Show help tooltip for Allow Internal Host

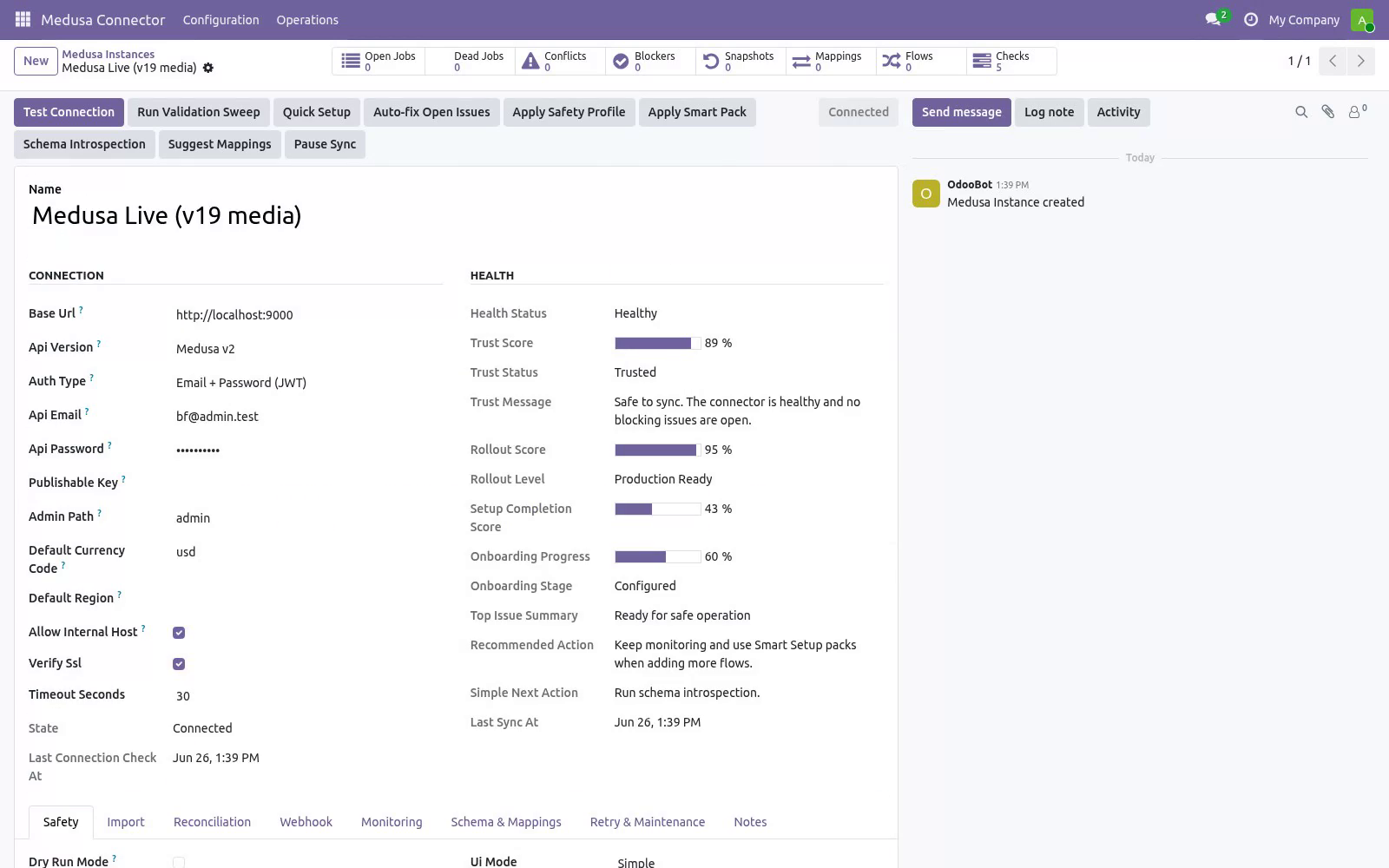click(143, 628)
